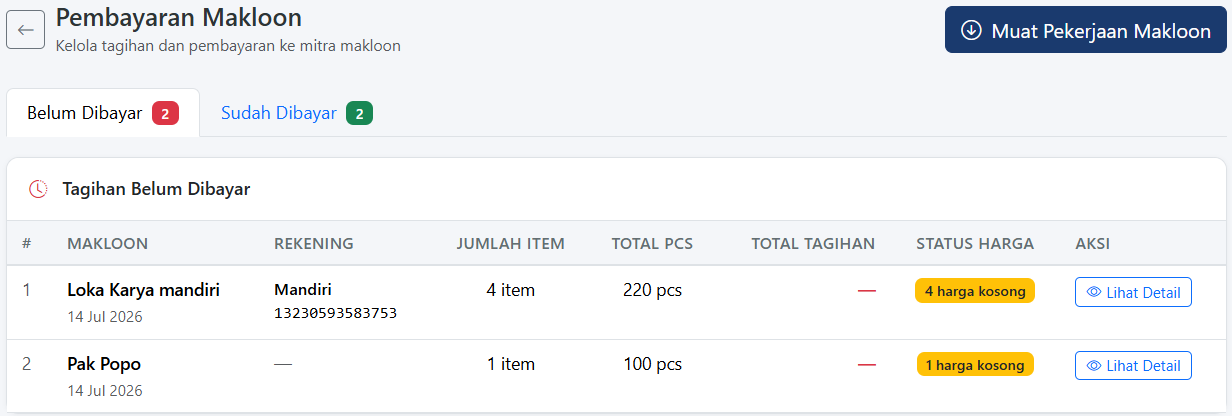
Task: Click the STATUS HARGA column header
Action: [x=975, y=243]
